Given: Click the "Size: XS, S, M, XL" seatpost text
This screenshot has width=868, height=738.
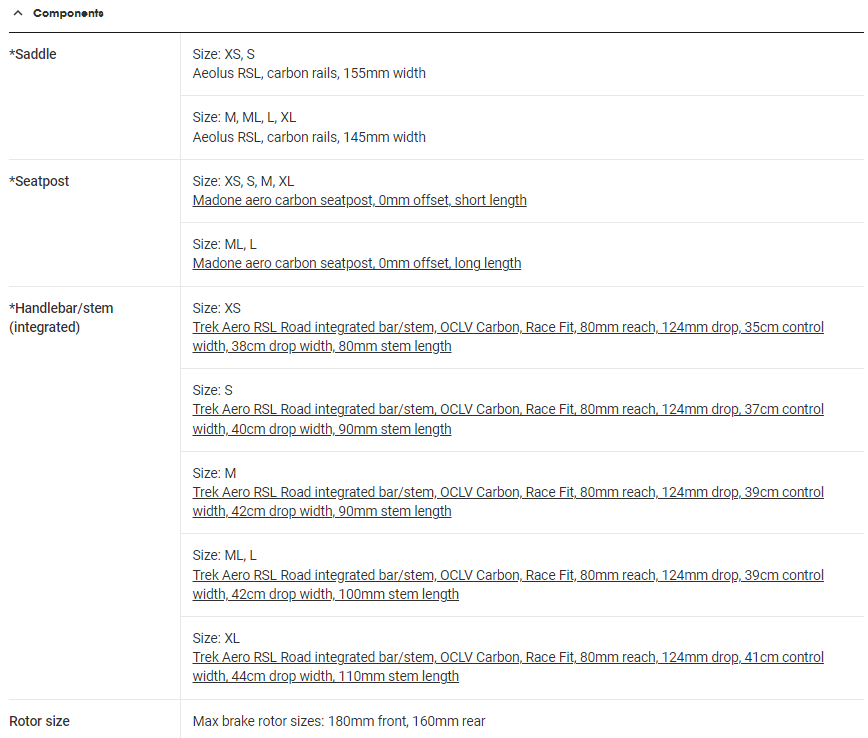Looking at the screenshot, I should 243,181.
